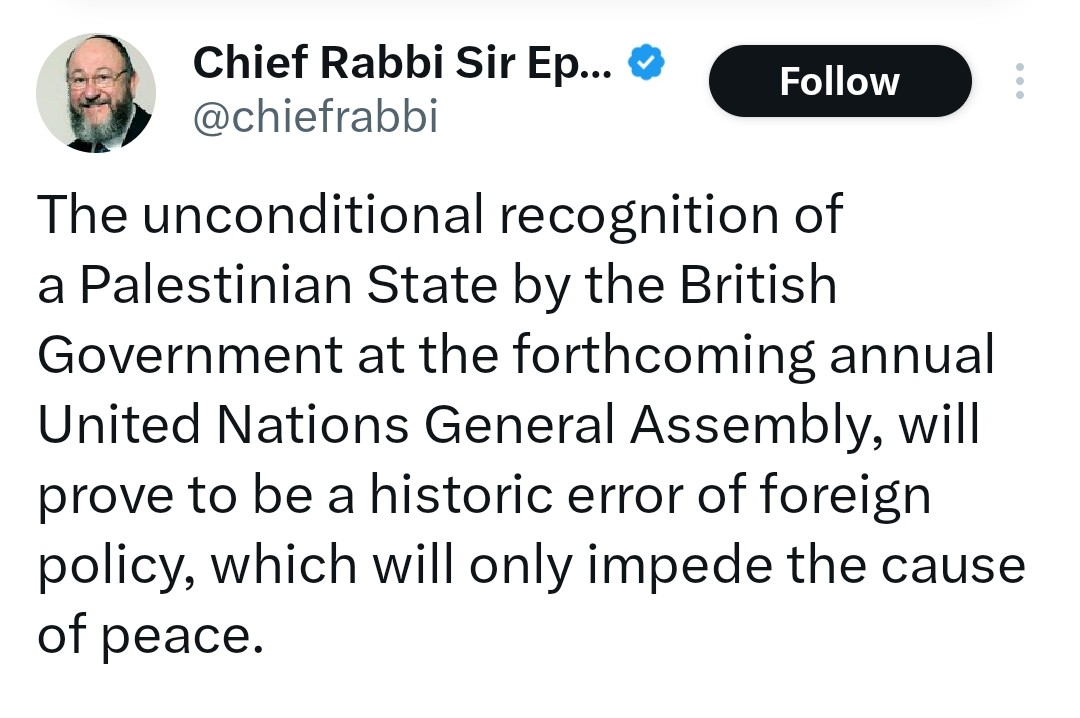Viewport: 1080px width, 718px height.
Task: Click the word "British" in the tweet
Action: coord(758,285)
